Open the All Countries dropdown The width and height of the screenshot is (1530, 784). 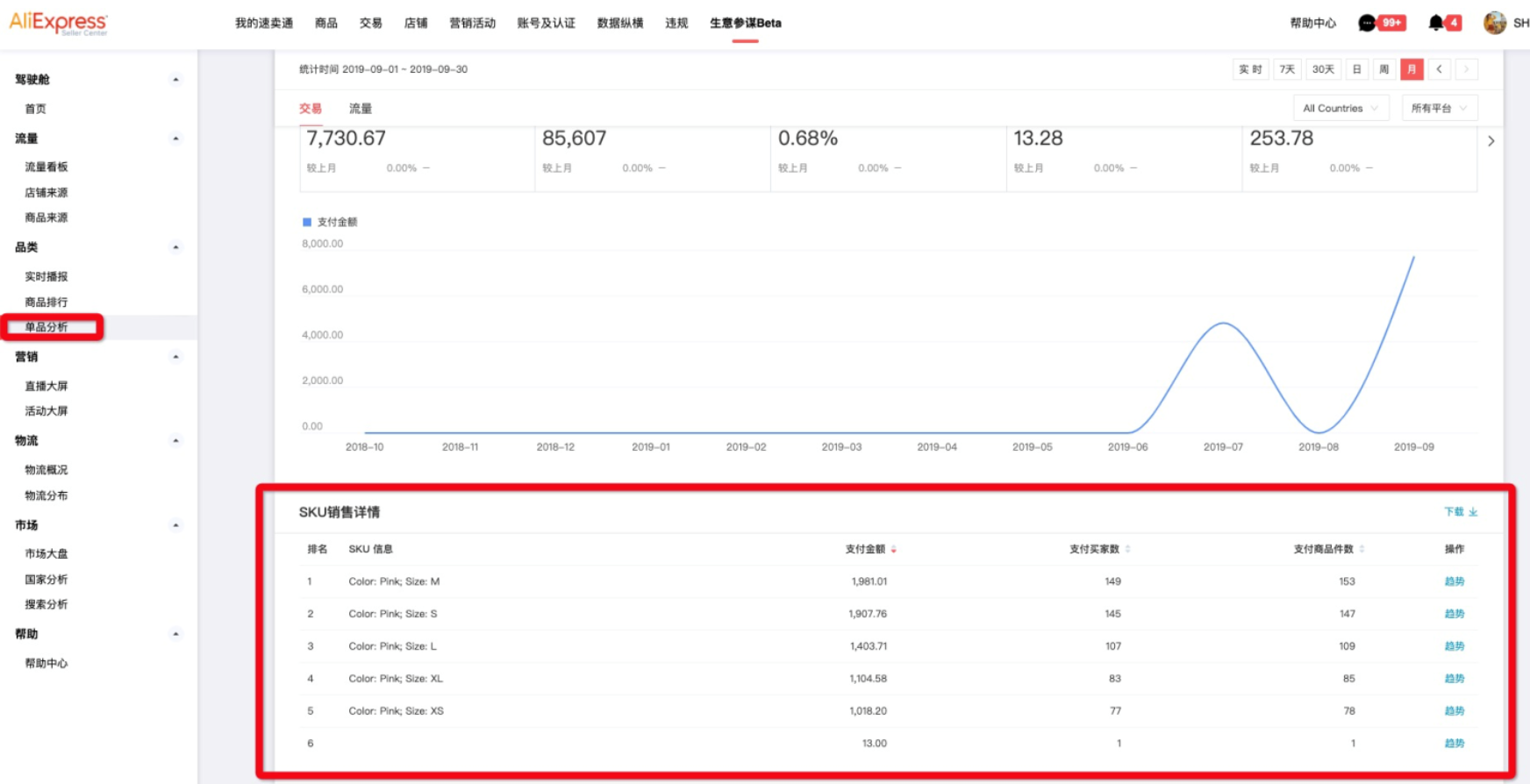pos(1340,108)
